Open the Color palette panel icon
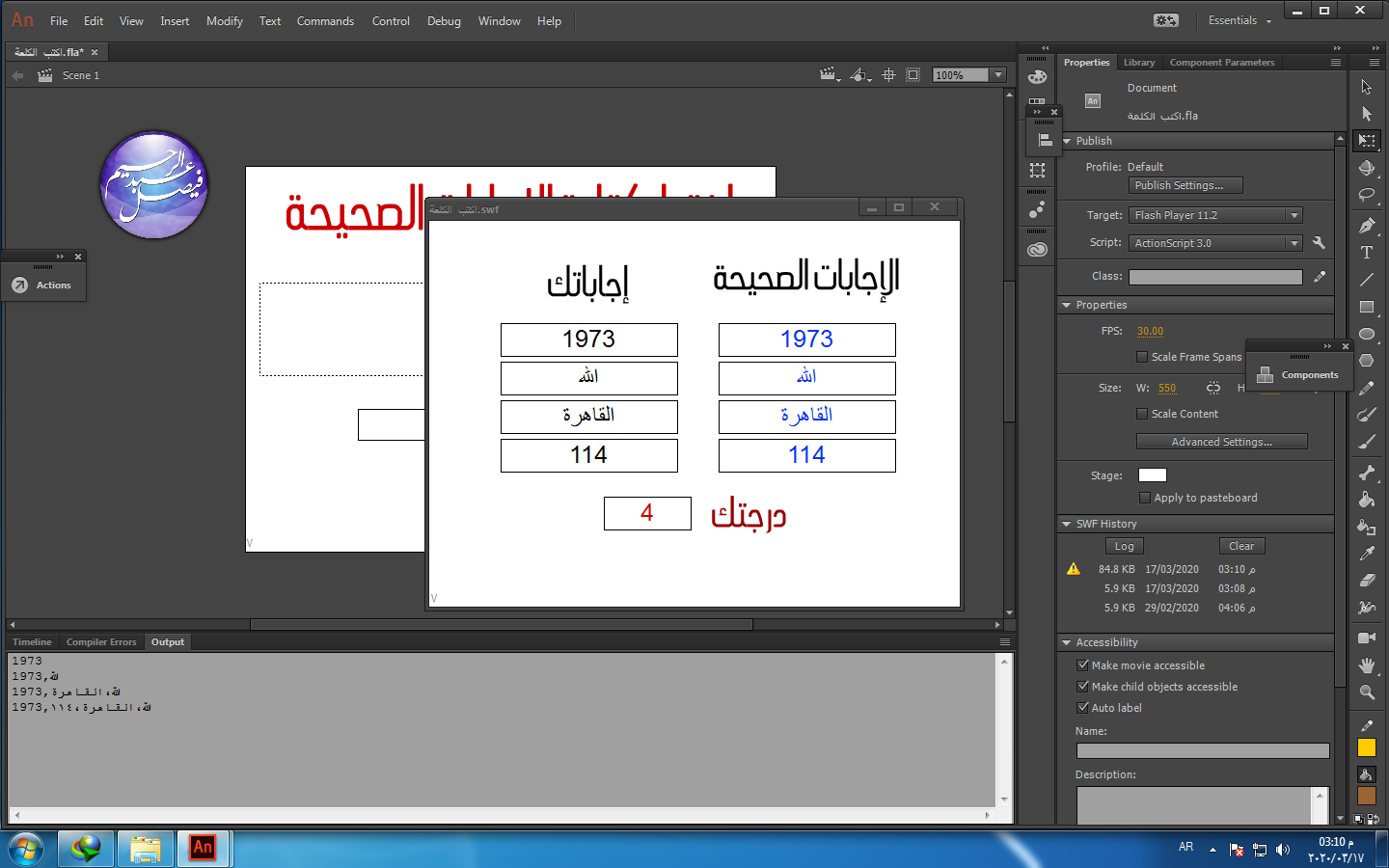This screenshot has height=868, width=1389. click(x=1038, y=77)
